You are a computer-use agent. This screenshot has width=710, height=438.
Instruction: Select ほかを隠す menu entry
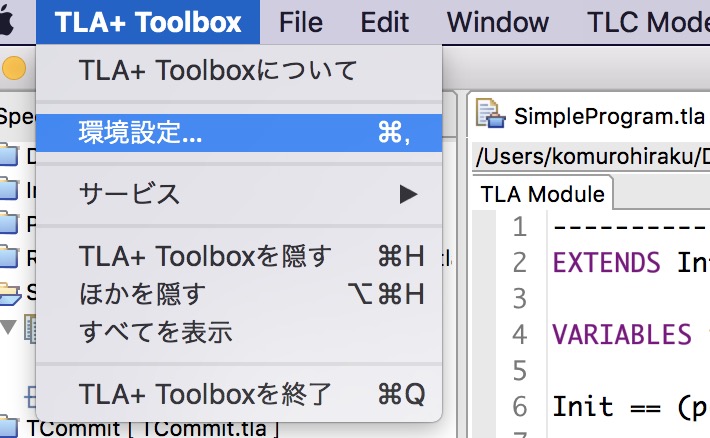pos(239,294)
